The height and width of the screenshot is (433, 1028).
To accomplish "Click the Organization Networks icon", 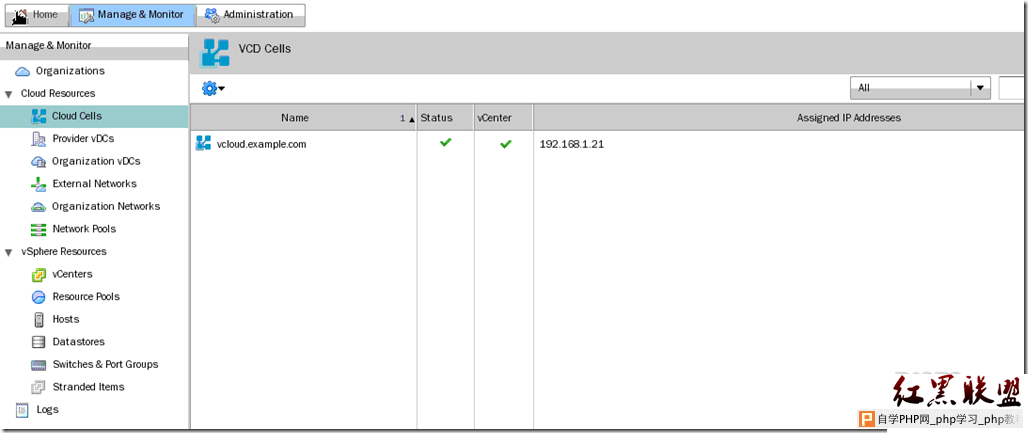I will 39,207.
